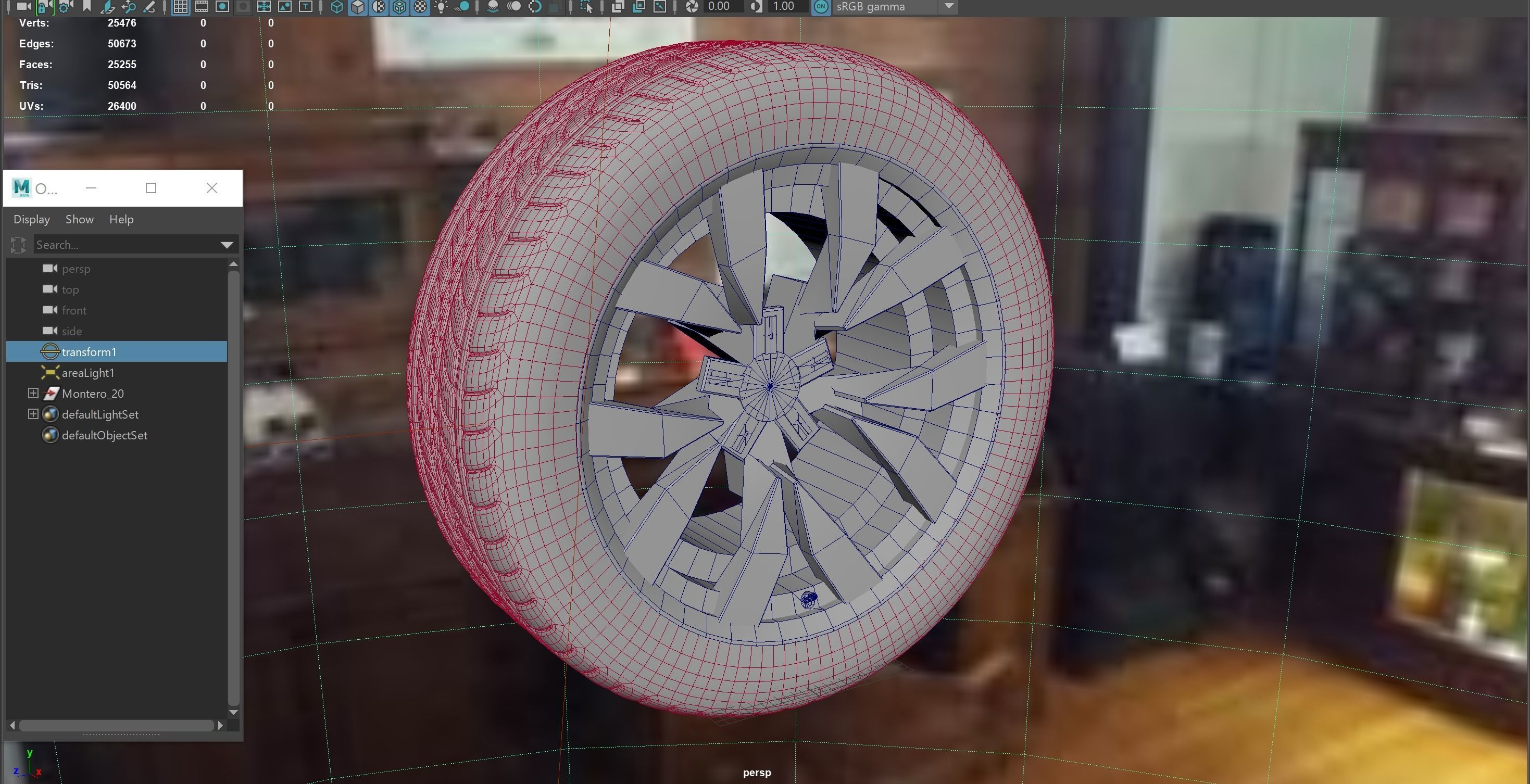Click the Select Camera icon

24,7
